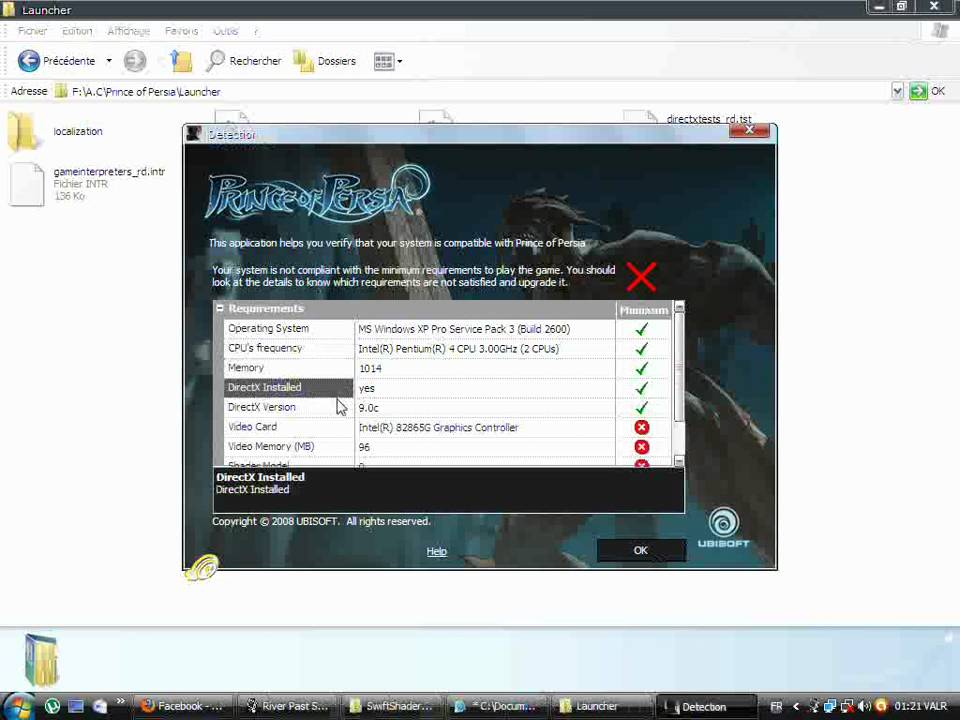960x720 pixels.
Task: Click the Minimum column header
Action: (x=643, y=310)
